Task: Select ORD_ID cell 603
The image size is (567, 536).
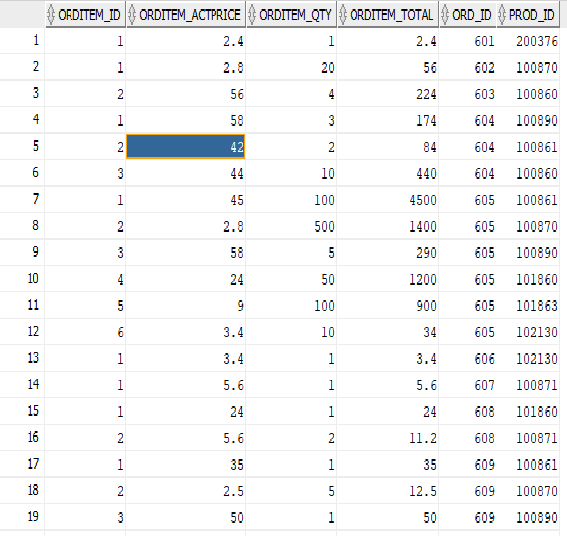Action: point(468,94)
